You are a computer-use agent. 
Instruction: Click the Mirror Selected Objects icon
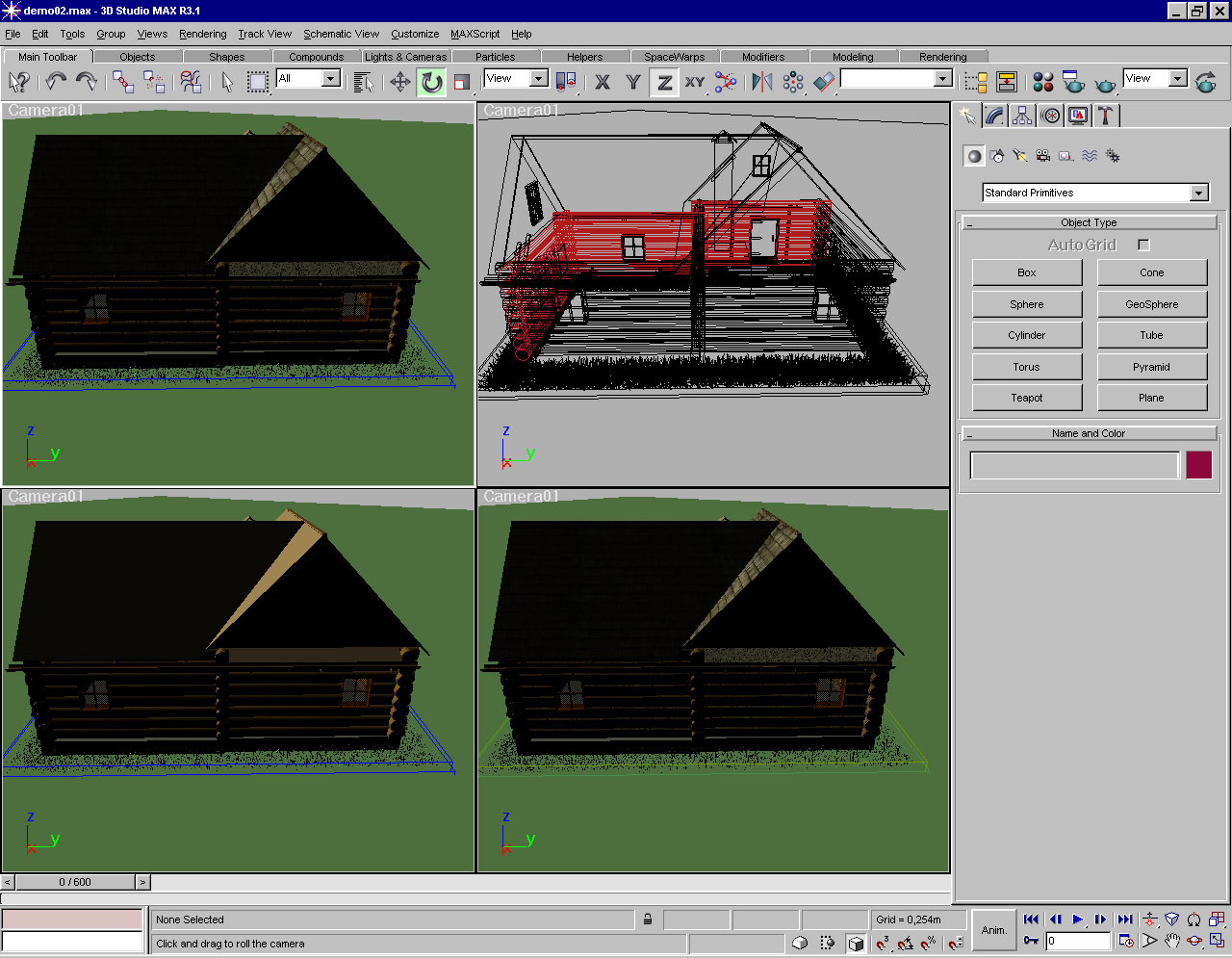click(x=762, y=82)
